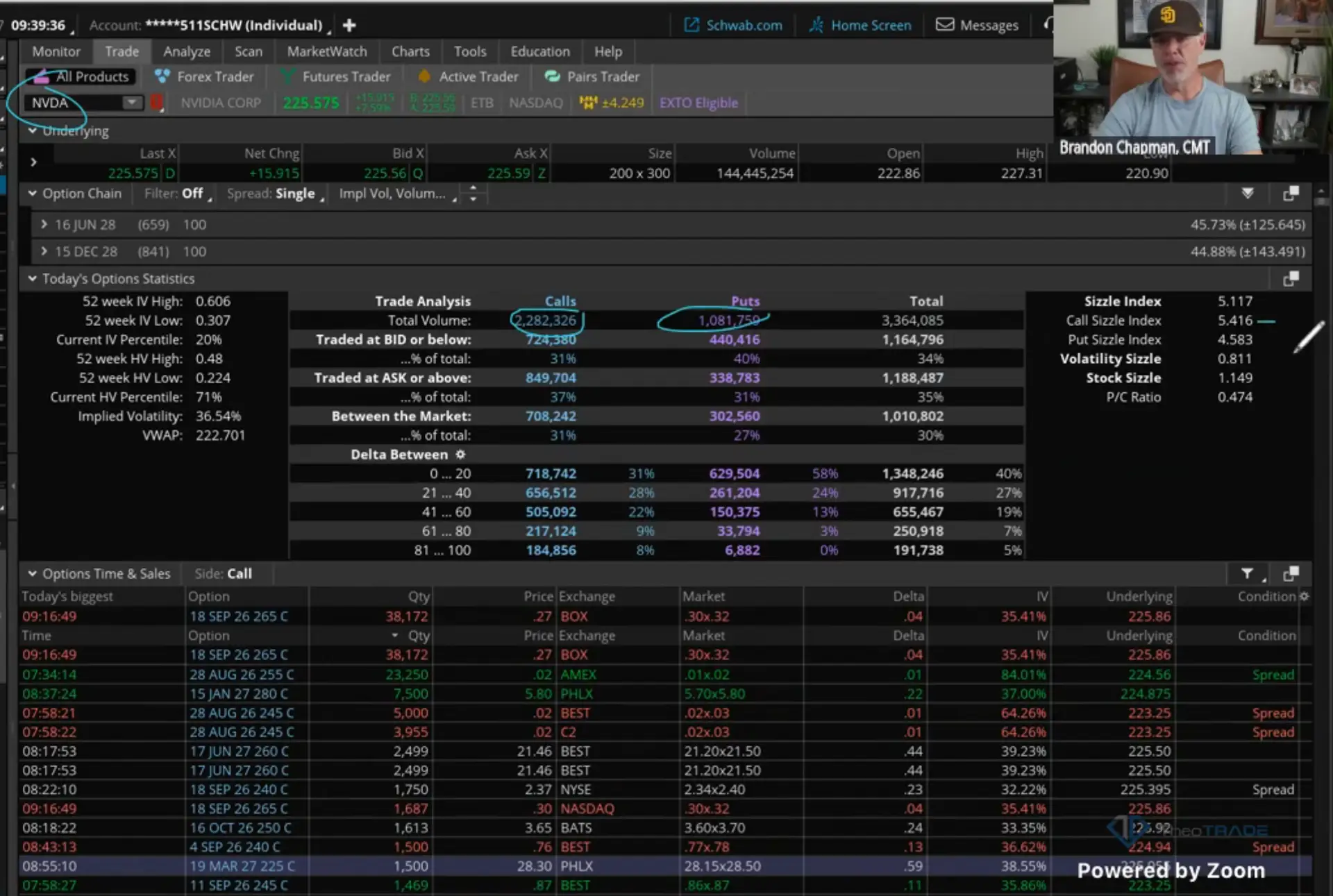Click the red icon beside the symbol box
The width and height of the screenshot is (1333, 896).
(x=157, y=103)
